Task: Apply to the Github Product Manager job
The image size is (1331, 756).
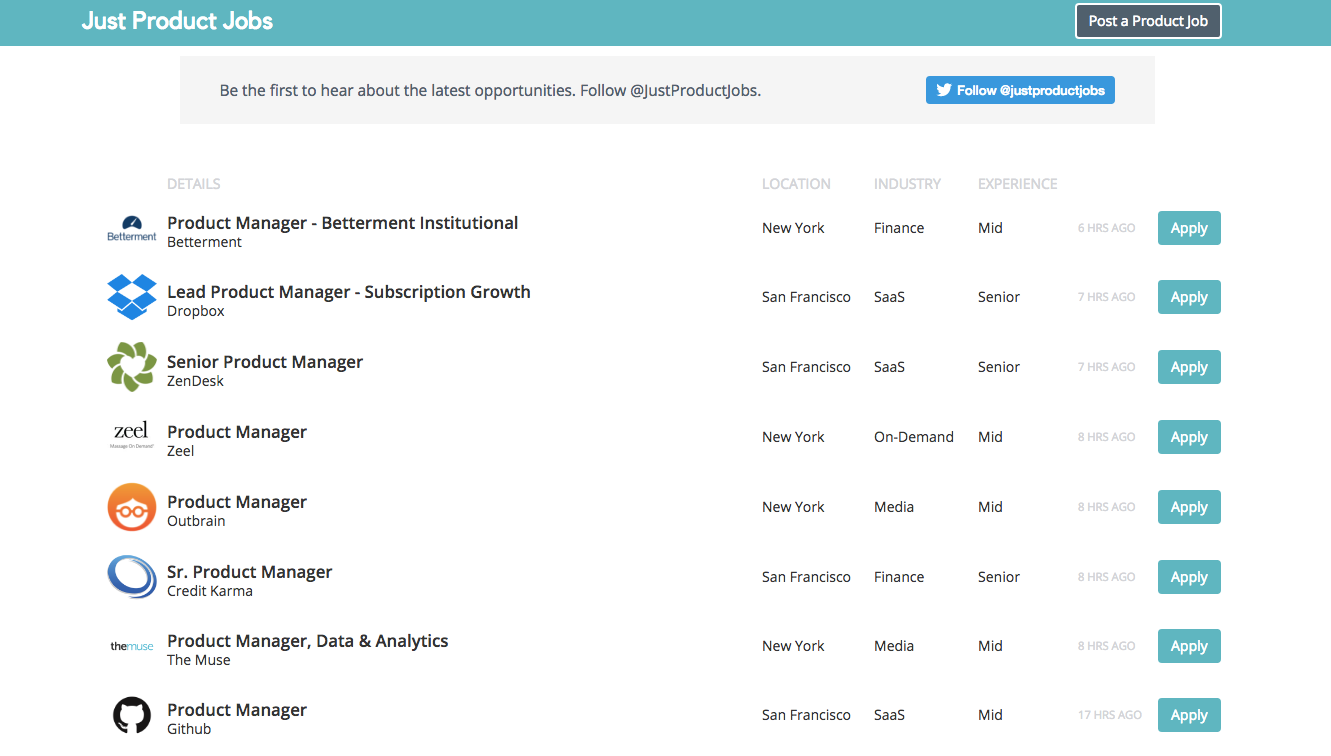Action: (1189, 715)
